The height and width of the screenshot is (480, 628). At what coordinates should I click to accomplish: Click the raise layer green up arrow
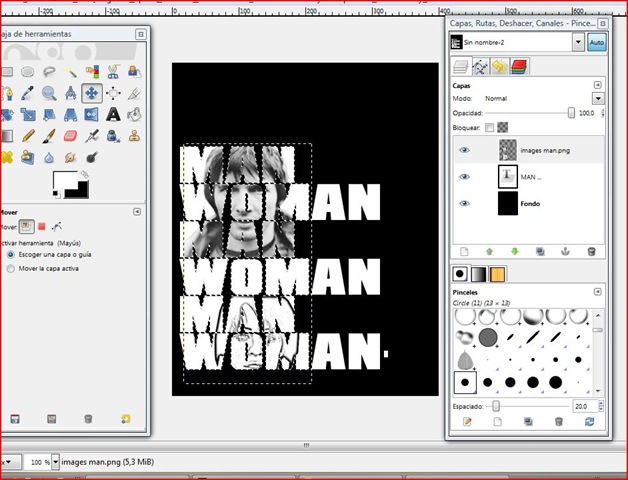pyautogui.click(x=490, y=251)
